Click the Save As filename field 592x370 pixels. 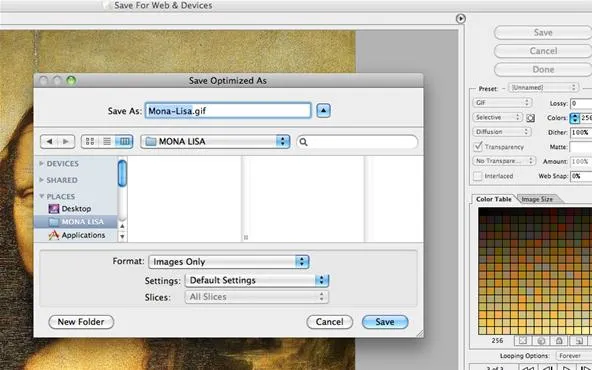pyautogui.click(x=228, y=111)
